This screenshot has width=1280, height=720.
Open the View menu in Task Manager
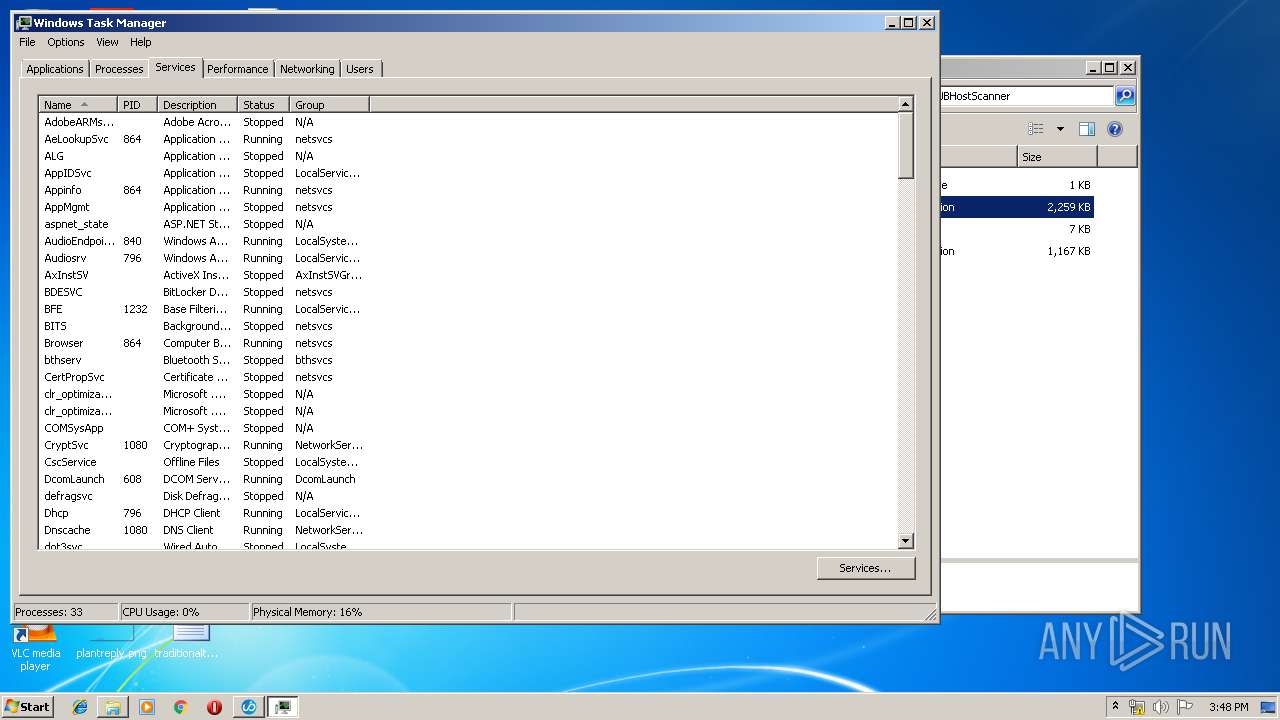pyautogui.click(x=107, y=42)
